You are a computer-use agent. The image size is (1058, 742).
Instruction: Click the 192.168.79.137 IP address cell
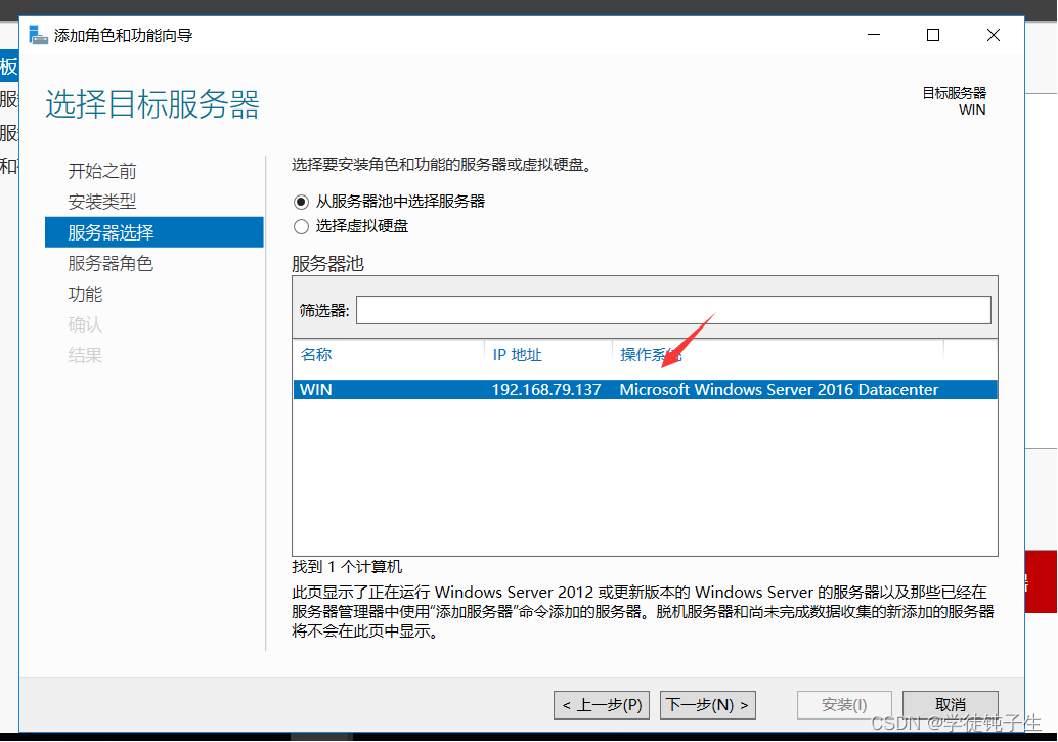pyautogui.click(x=546, y=390)
